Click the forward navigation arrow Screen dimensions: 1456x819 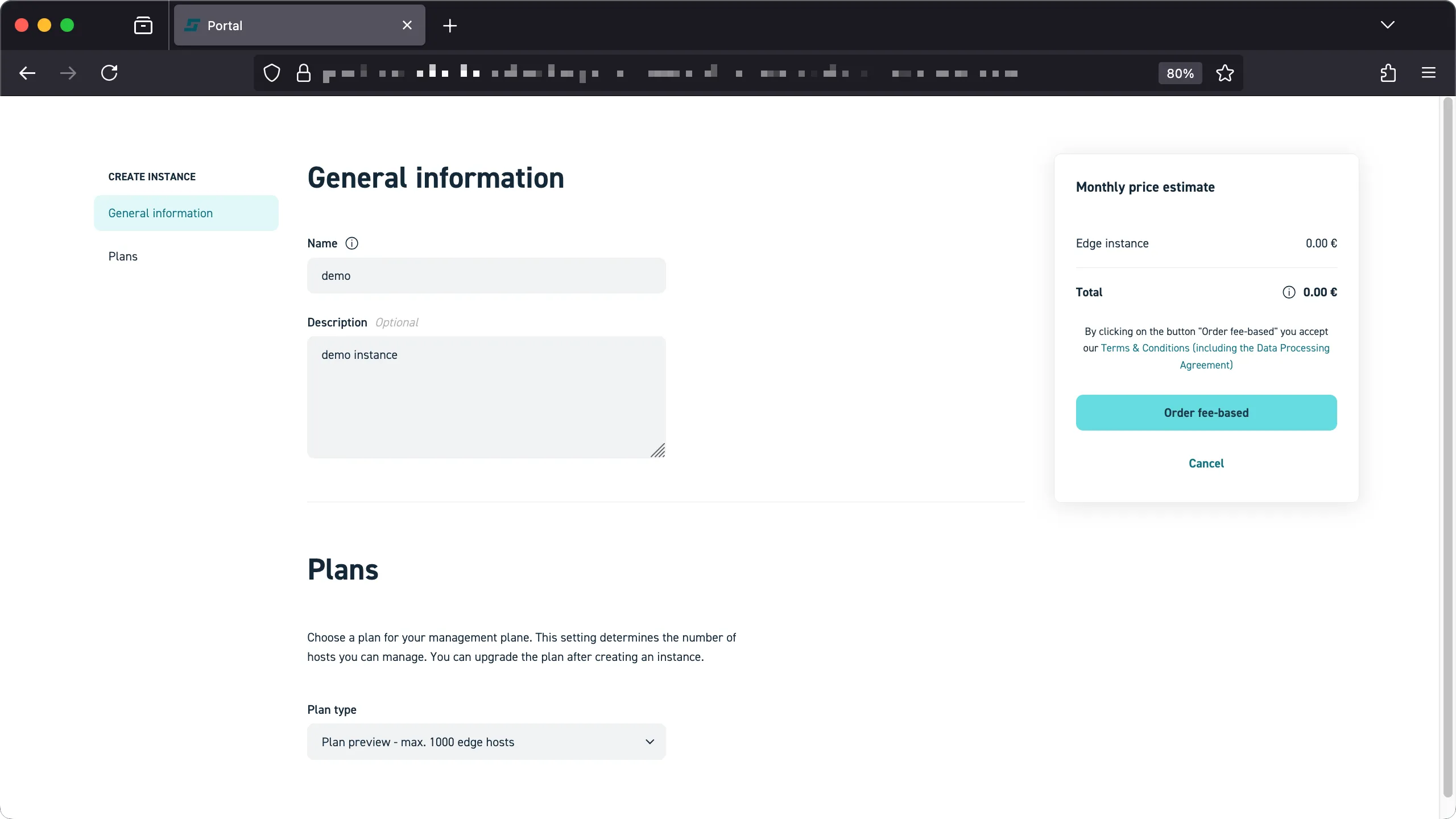pyautogui.click(x=68, y=73)
